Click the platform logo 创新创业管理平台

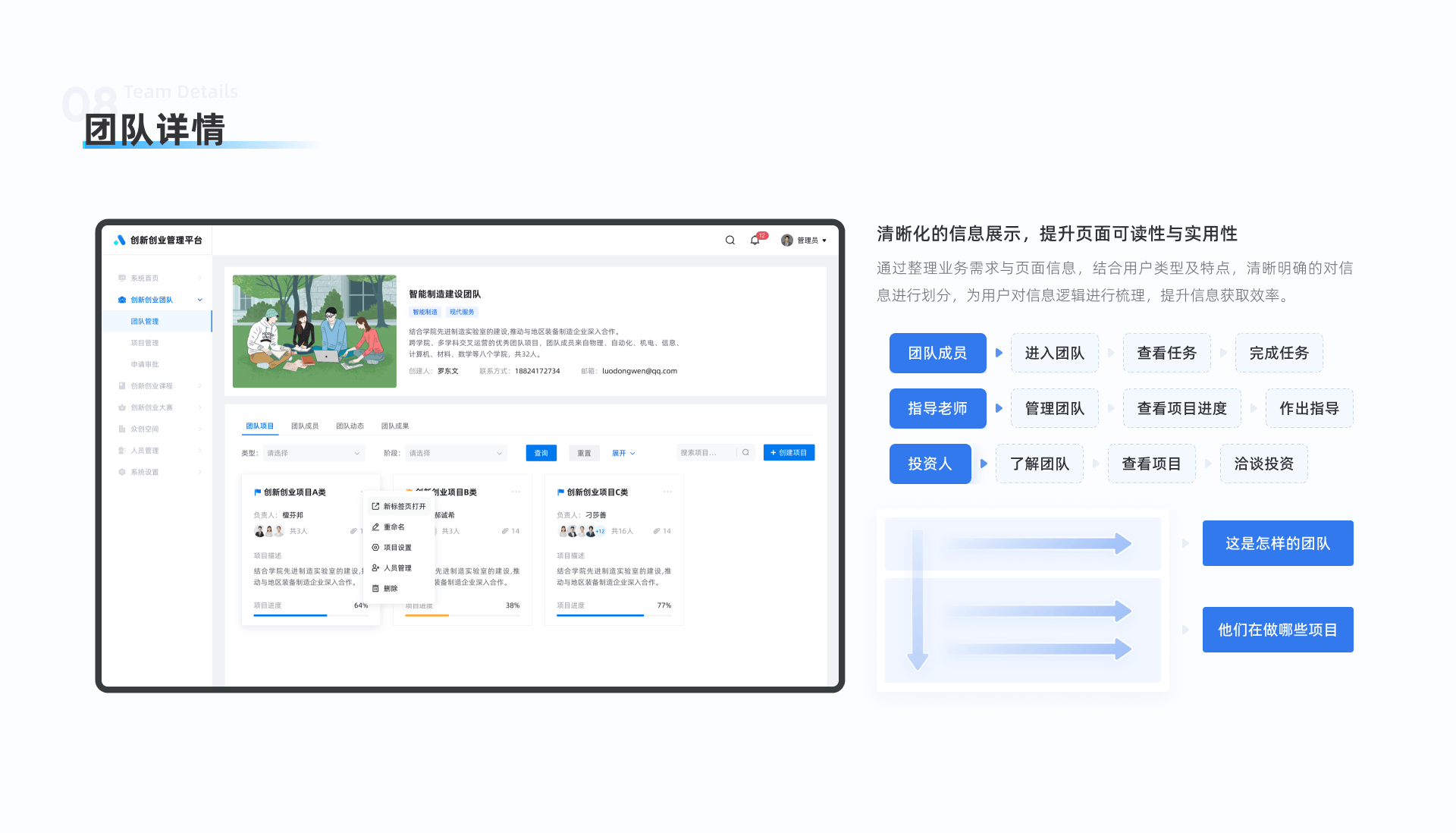[158, 240]
